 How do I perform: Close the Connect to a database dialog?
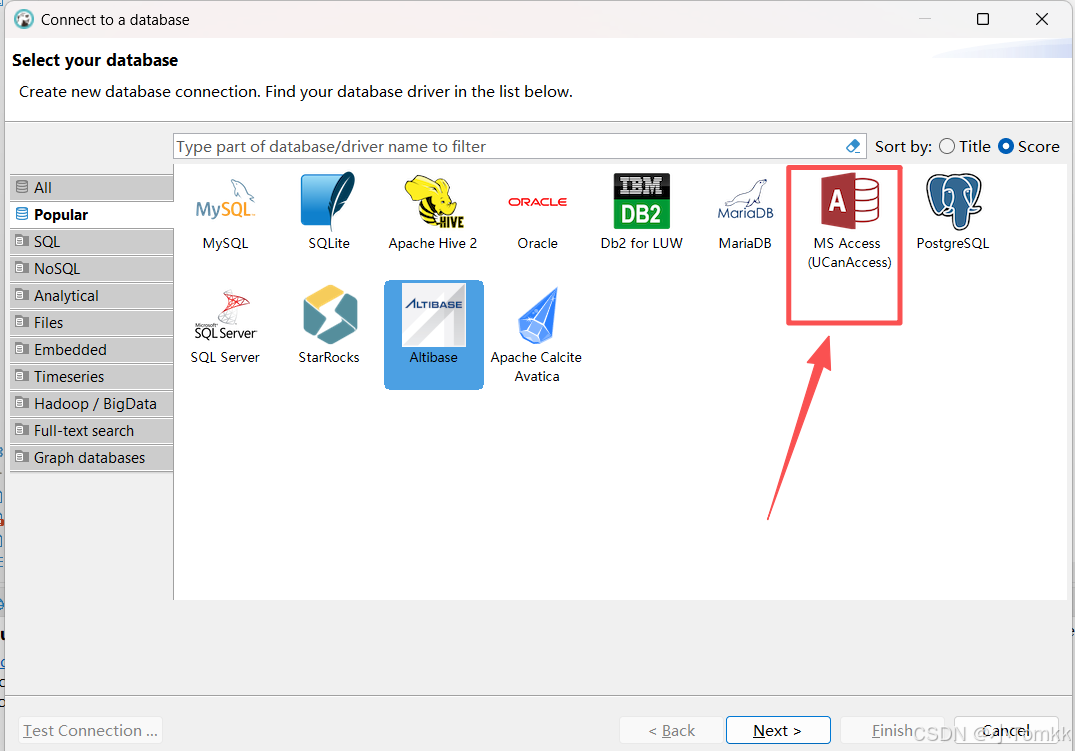click(1041, 19)
